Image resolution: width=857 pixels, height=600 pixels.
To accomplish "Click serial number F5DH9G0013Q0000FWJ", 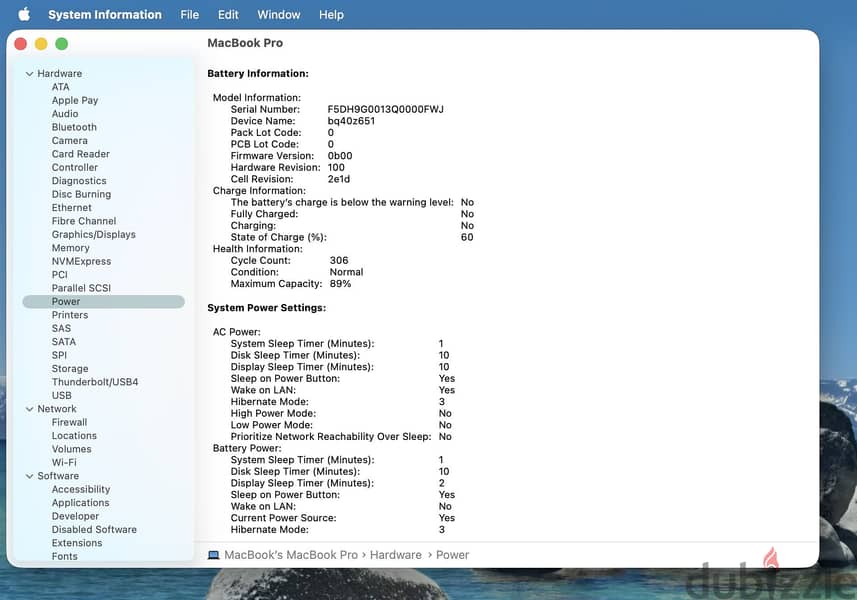I will coord(386,109).
